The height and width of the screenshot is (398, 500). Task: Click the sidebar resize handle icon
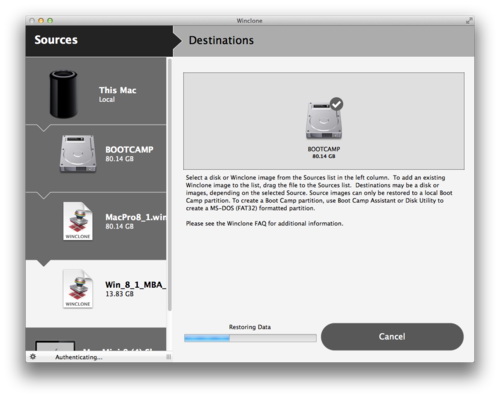click(x=169, y=357)
